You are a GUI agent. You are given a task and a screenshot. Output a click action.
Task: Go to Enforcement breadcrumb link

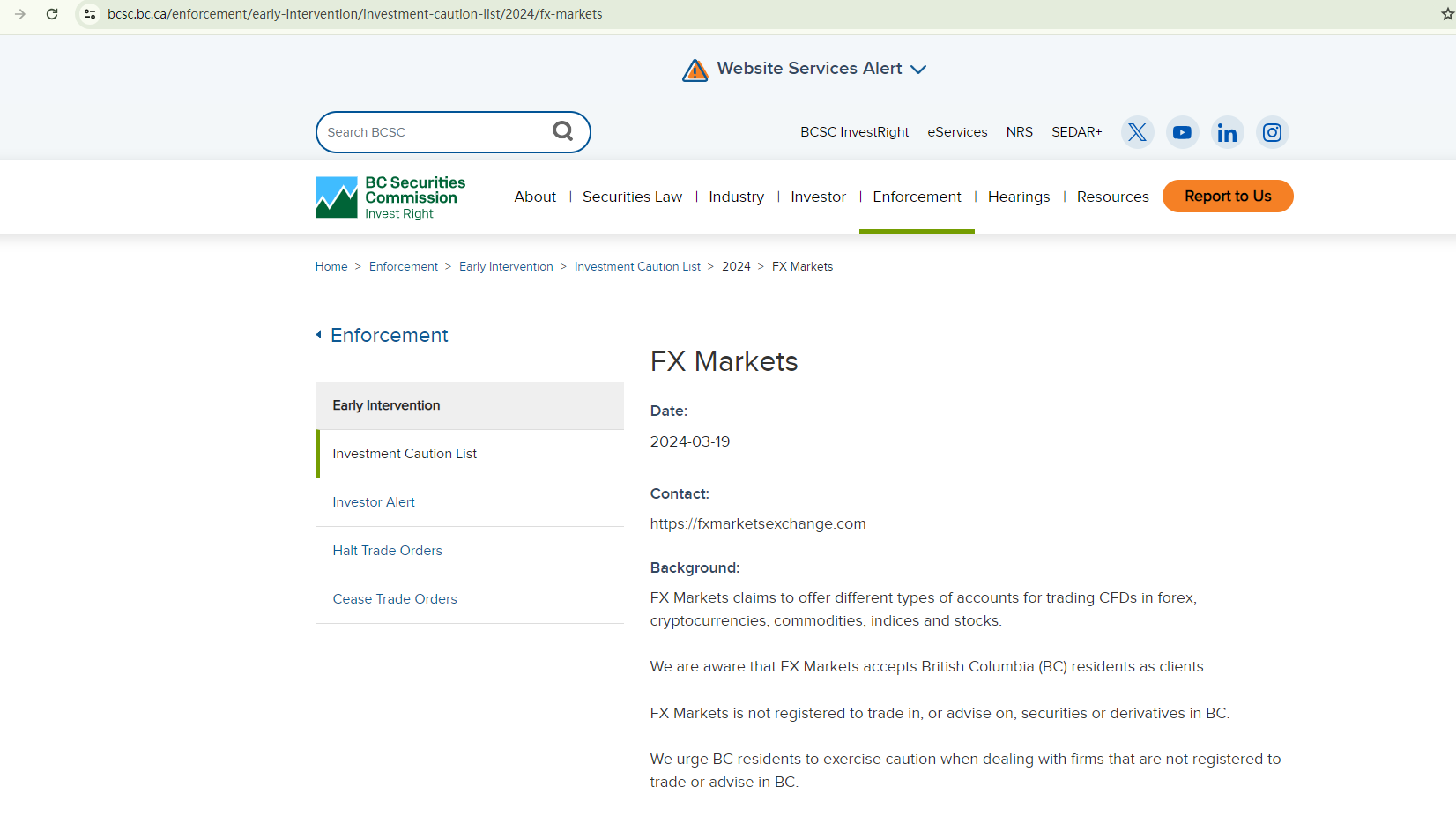click(404, 266)
